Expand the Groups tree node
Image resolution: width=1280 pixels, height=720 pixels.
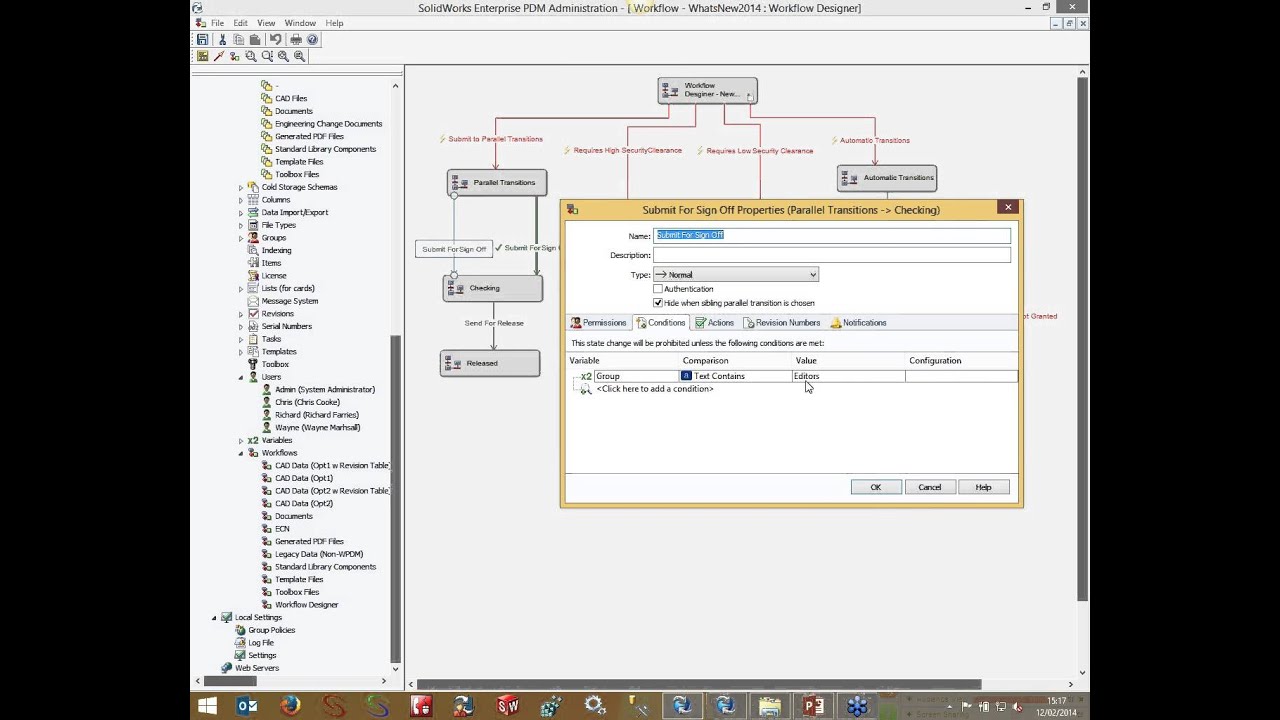(x=241, y=238)
